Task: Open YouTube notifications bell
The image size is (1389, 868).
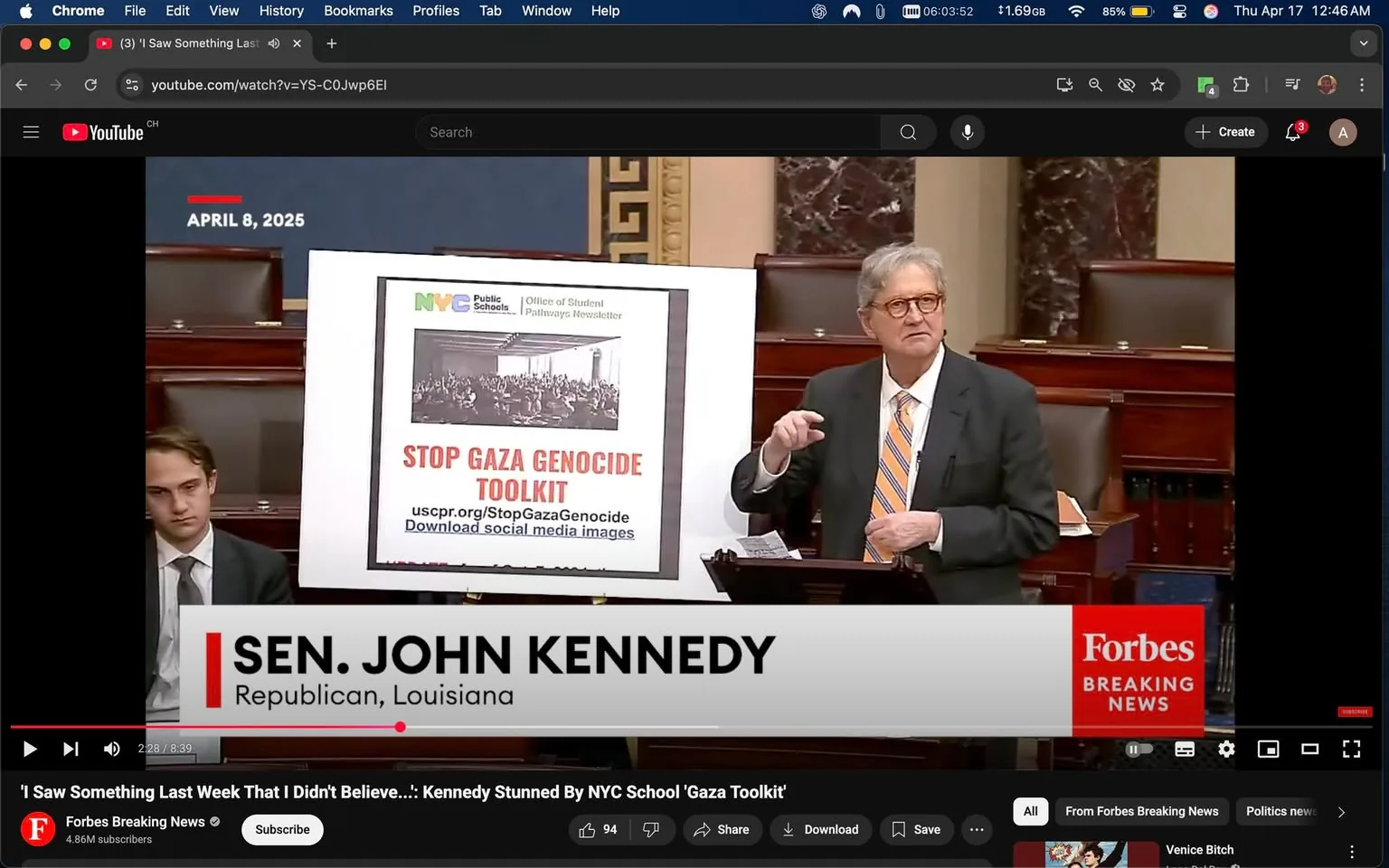Action: [1292, 132]
